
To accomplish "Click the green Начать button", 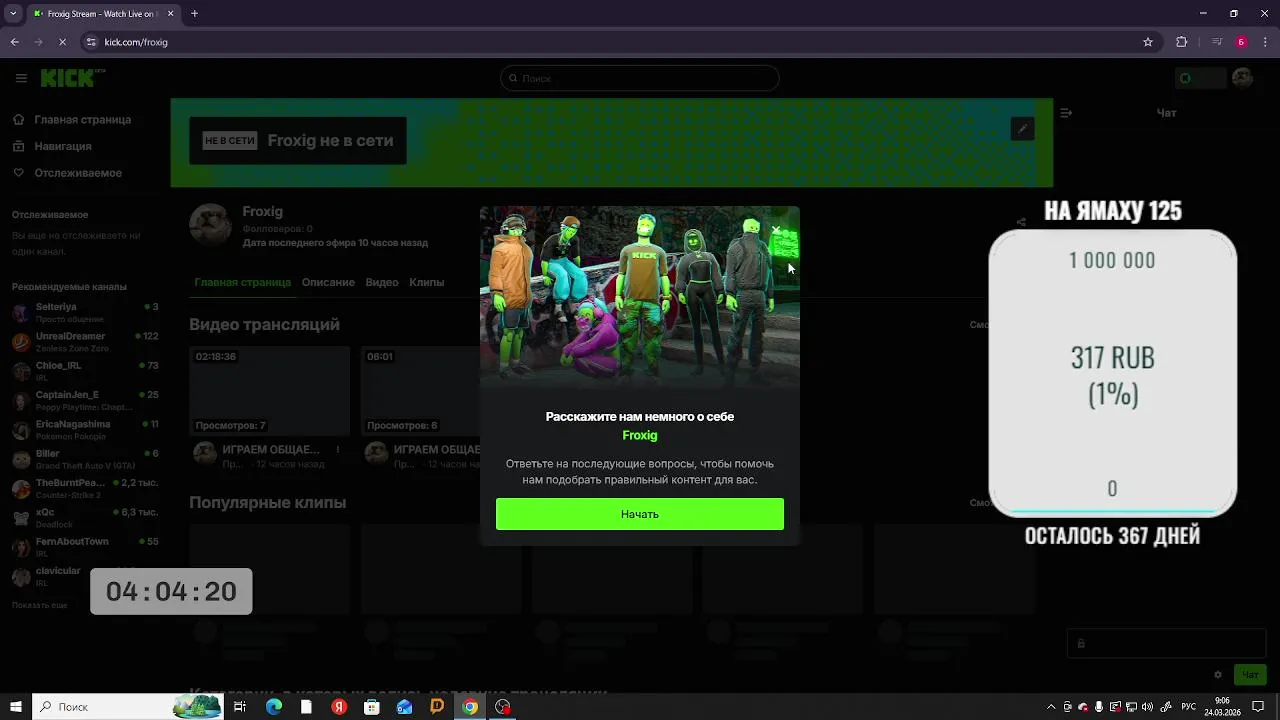I will click(640, 514).
